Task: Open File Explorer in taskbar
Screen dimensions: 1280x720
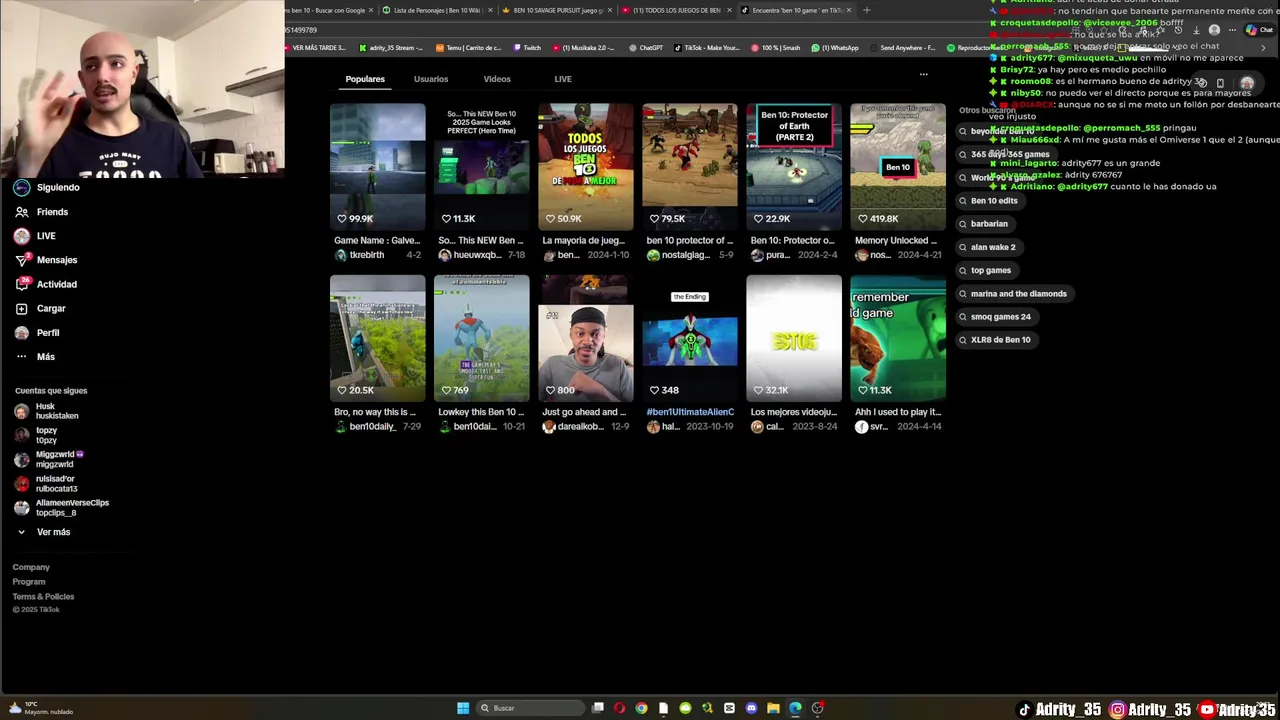Action: coord(773,708)
